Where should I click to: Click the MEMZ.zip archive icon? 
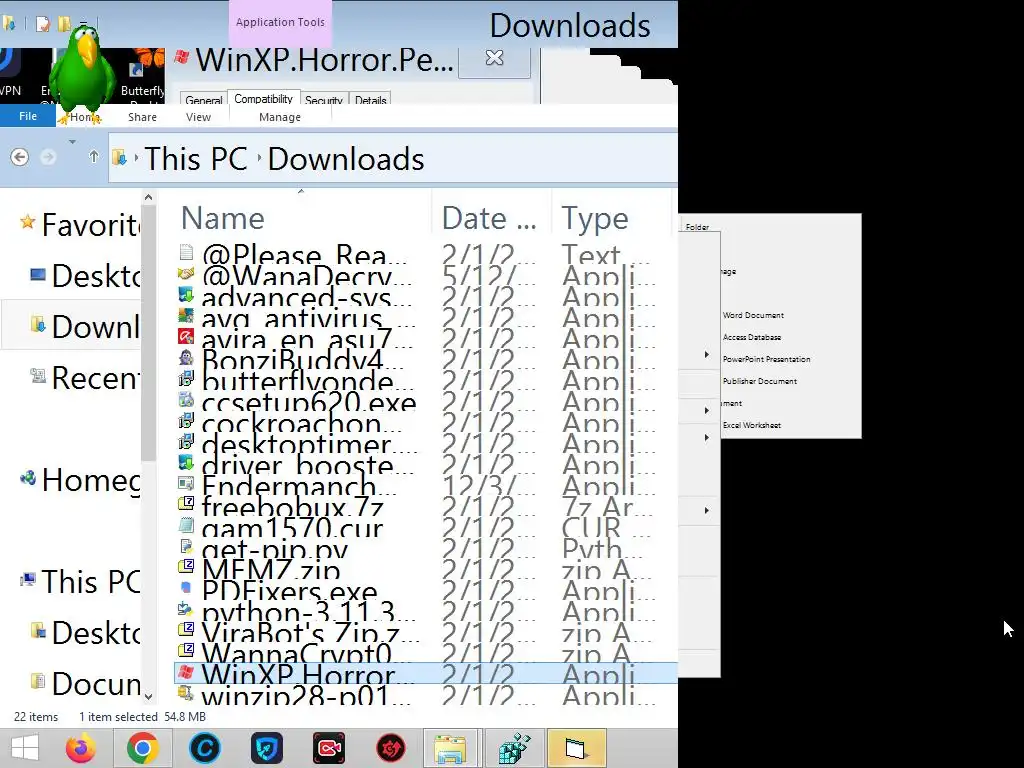(186, 566)
